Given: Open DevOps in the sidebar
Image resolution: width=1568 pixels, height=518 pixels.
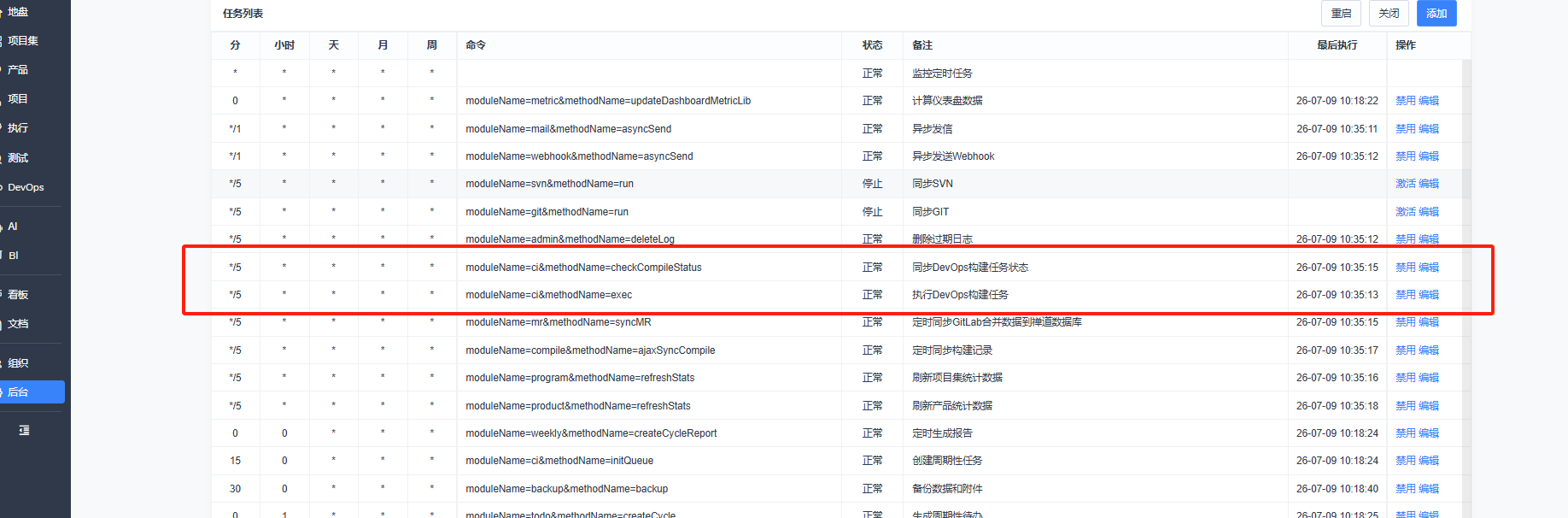Looking at the screenshot, I should point(26,187).
